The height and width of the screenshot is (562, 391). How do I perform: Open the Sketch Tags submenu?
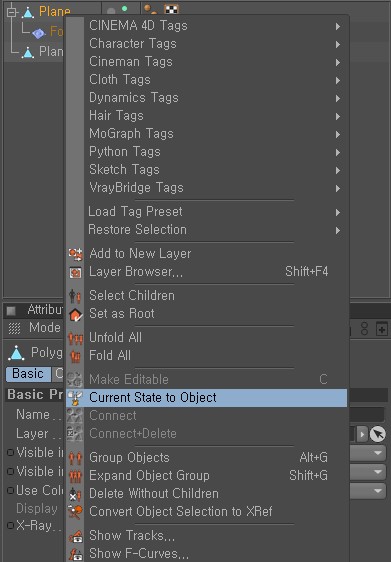[x=206, y=170]
